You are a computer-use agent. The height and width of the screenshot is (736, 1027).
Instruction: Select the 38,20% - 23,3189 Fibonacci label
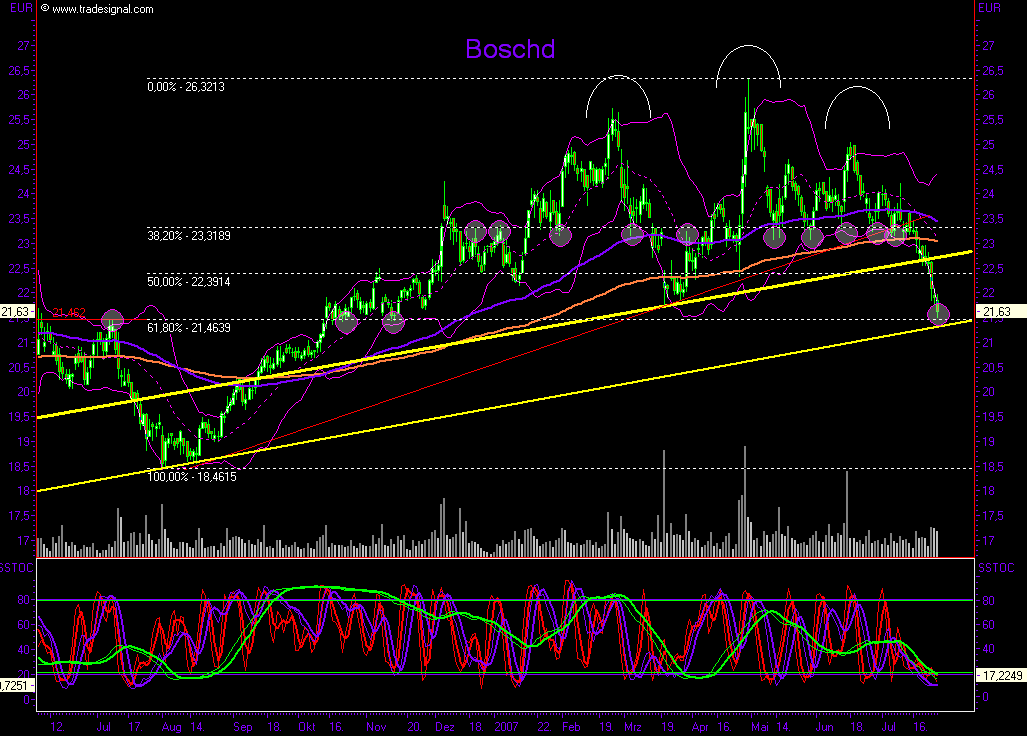(x=187, y=236)
